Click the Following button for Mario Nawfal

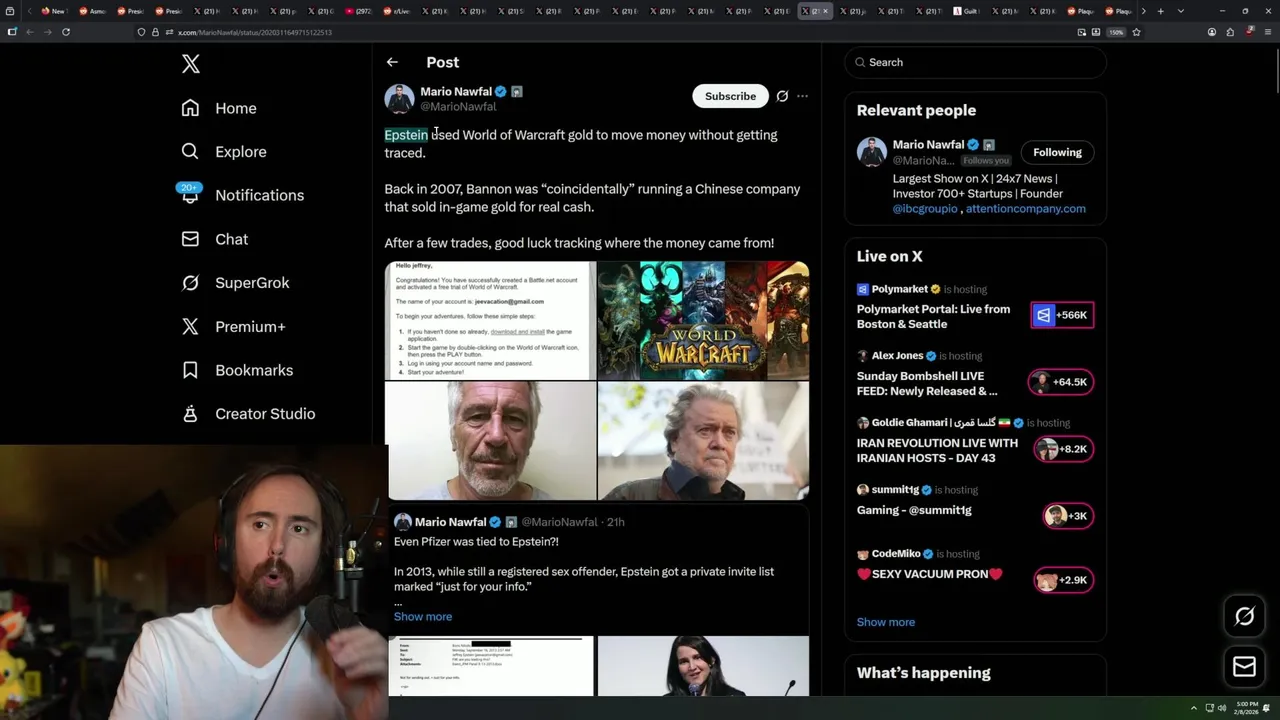pyautogui.click(x=1057, y=152)
